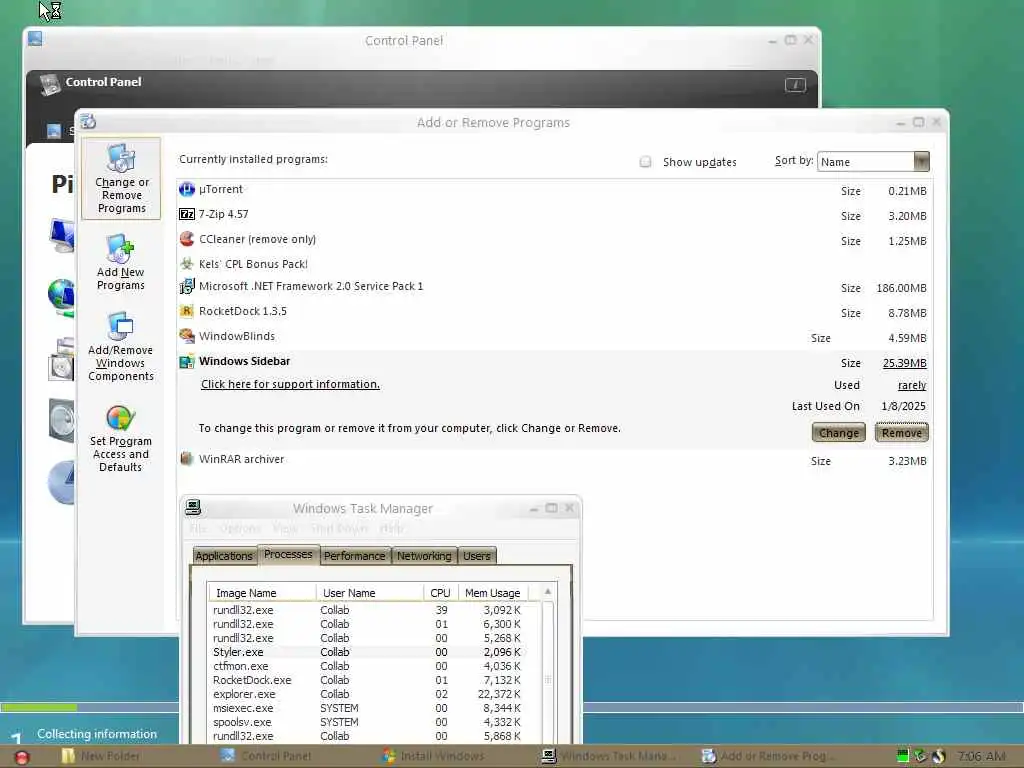
Task: Click Add or Remove Programs title icon
Action: pyautogui.click(x=88, y=121)
